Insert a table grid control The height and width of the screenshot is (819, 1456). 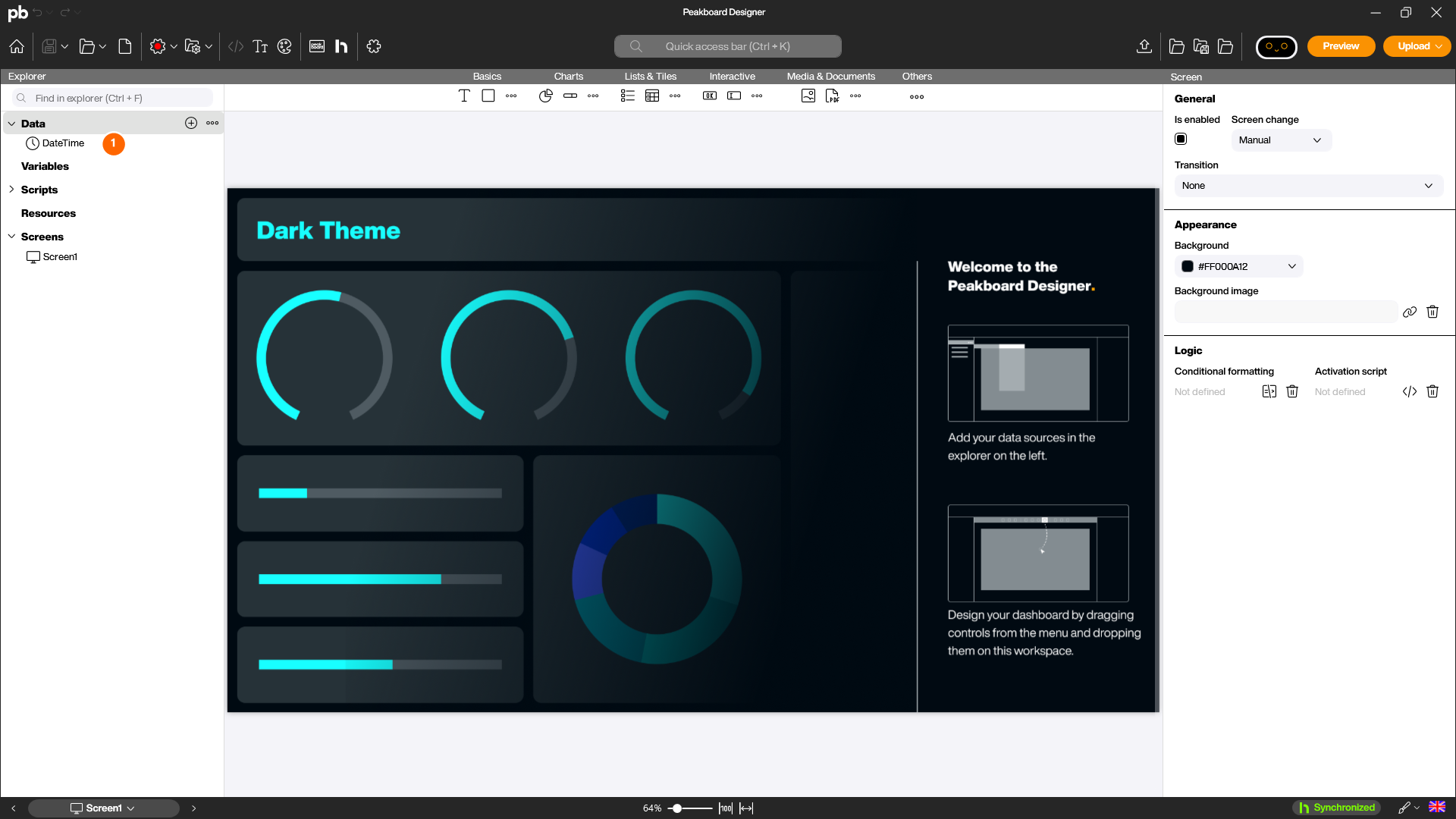652,96
